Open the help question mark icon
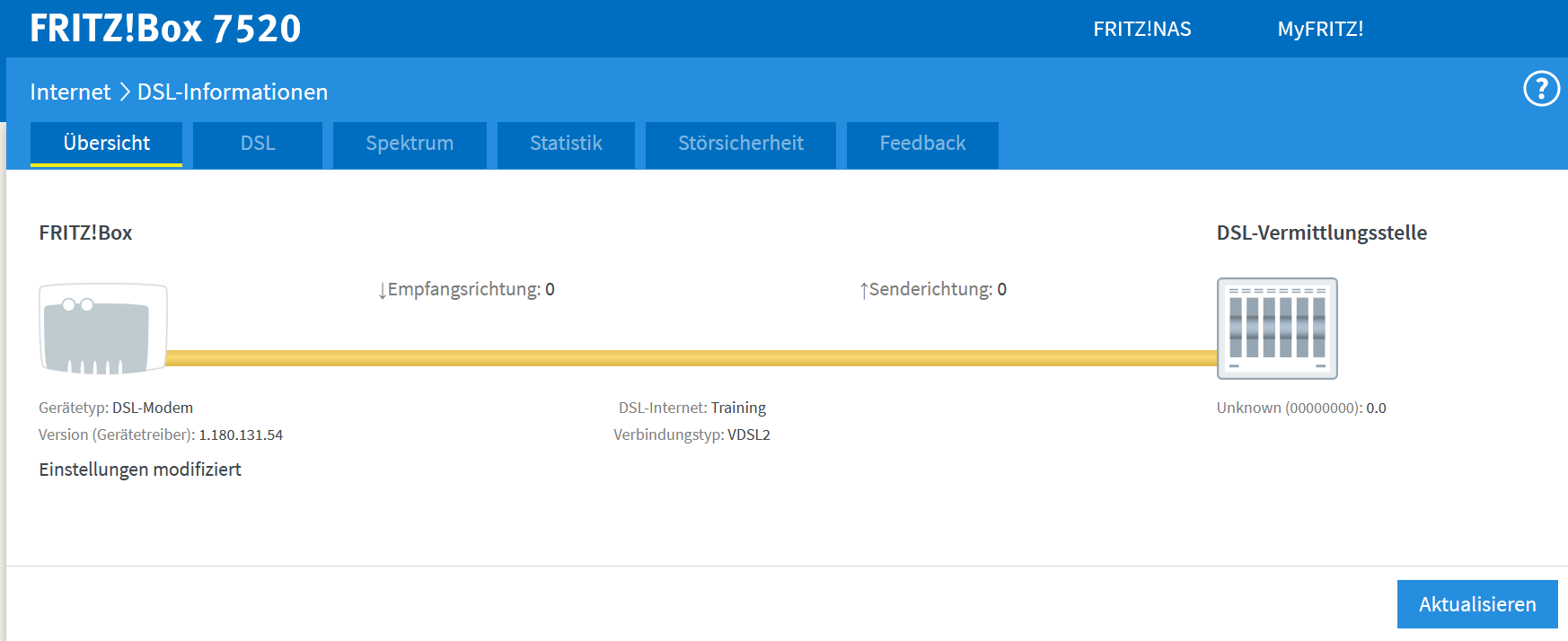 [1541, 89]
